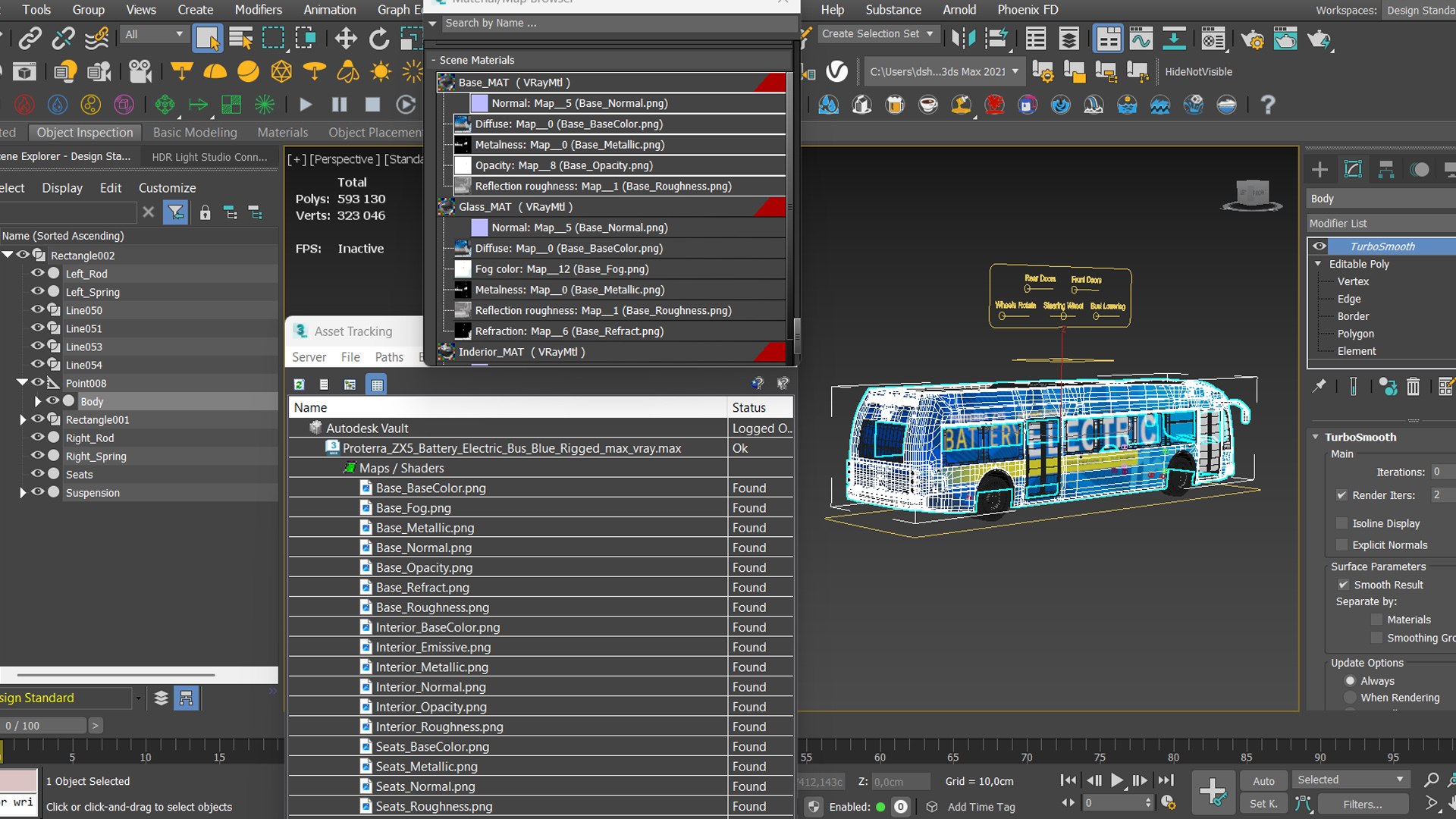Click the Go to End playback button
1456x819 pixels.
(x=1166, y=780)
